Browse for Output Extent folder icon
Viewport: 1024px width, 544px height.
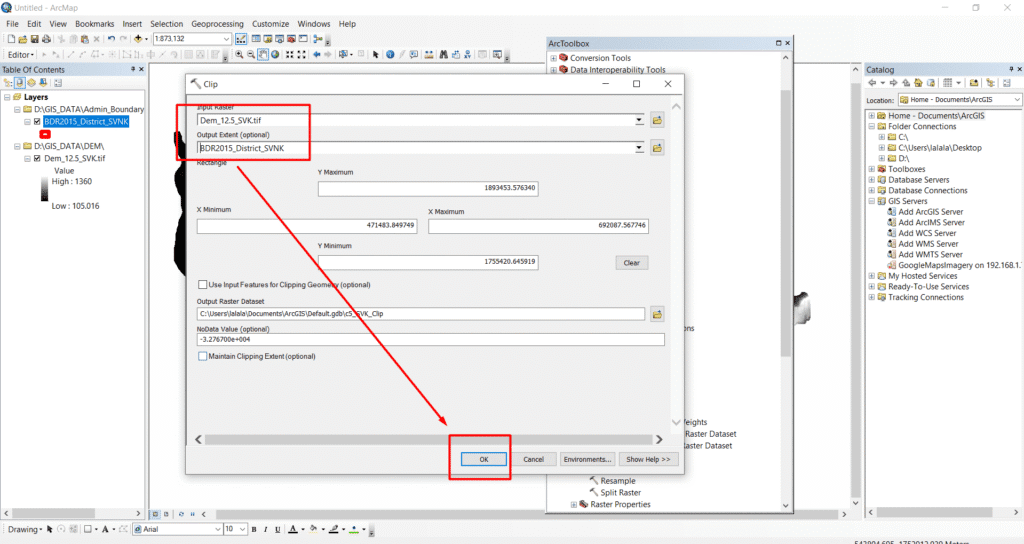pyautogui.click(x=657, y=148)
